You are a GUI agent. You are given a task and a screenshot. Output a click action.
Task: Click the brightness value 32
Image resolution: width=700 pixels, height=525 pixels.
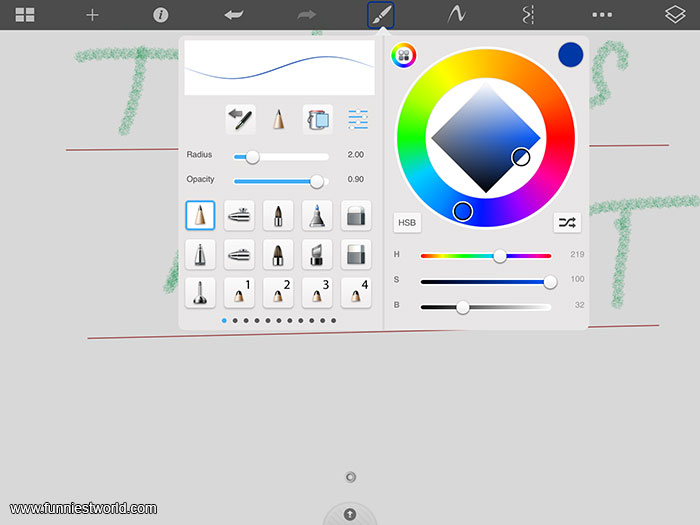579,305
